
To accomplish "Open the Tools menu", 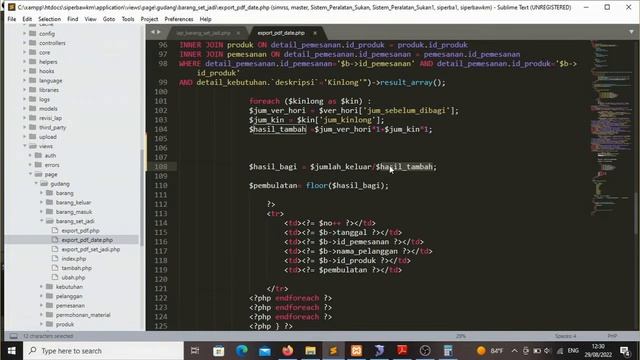I will pyautogui.click(x=128, y=19).
